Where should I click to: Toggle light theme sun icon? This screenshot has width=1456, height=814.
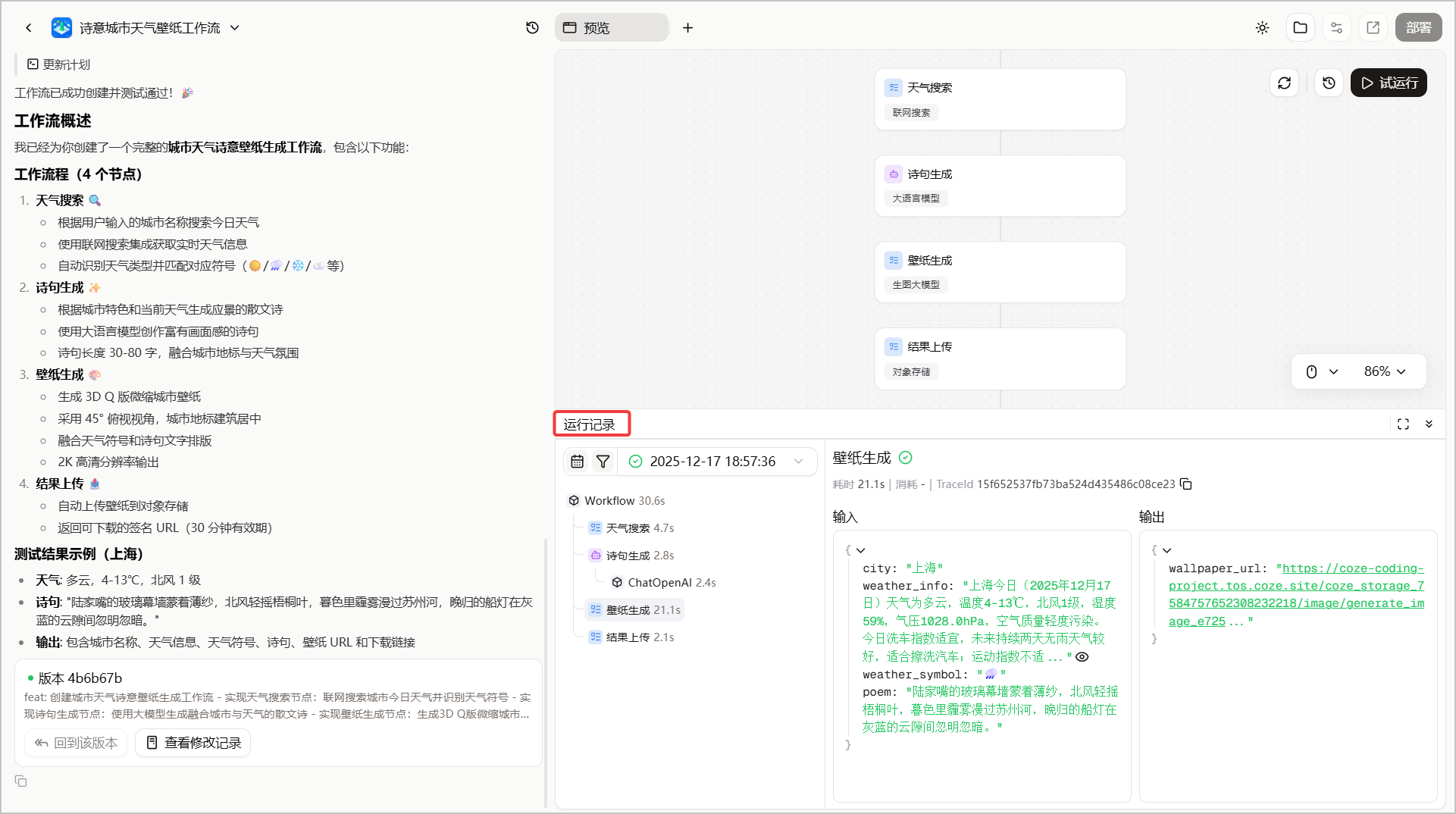point(1262,28)
